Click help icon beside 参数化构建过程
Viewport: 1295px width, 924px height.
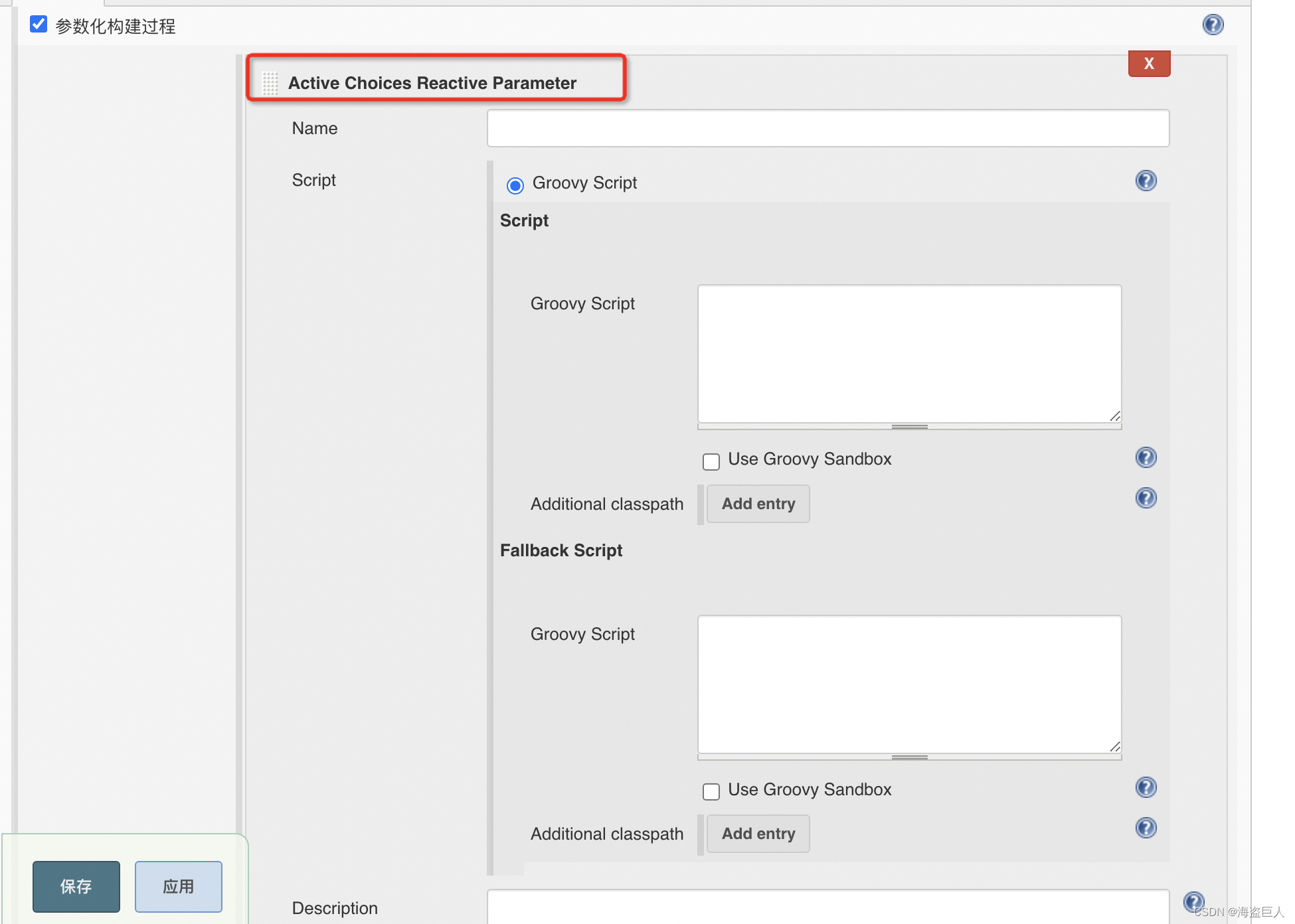(x=1213, y=25)
